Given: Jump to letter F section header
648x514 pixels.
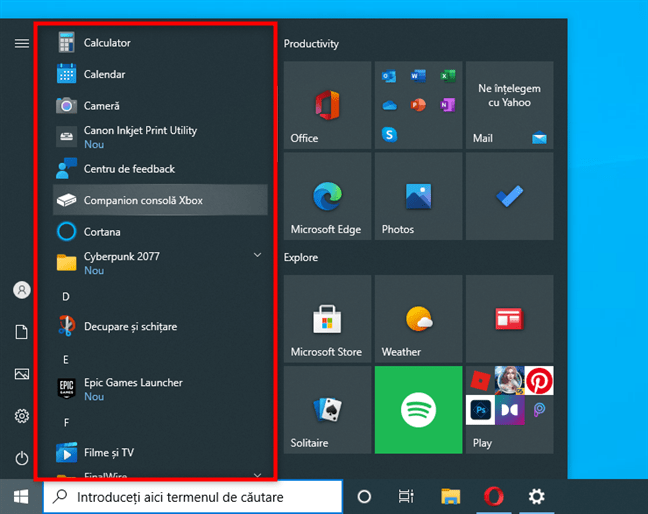Looking at the screenshot, I should [66, 422].
